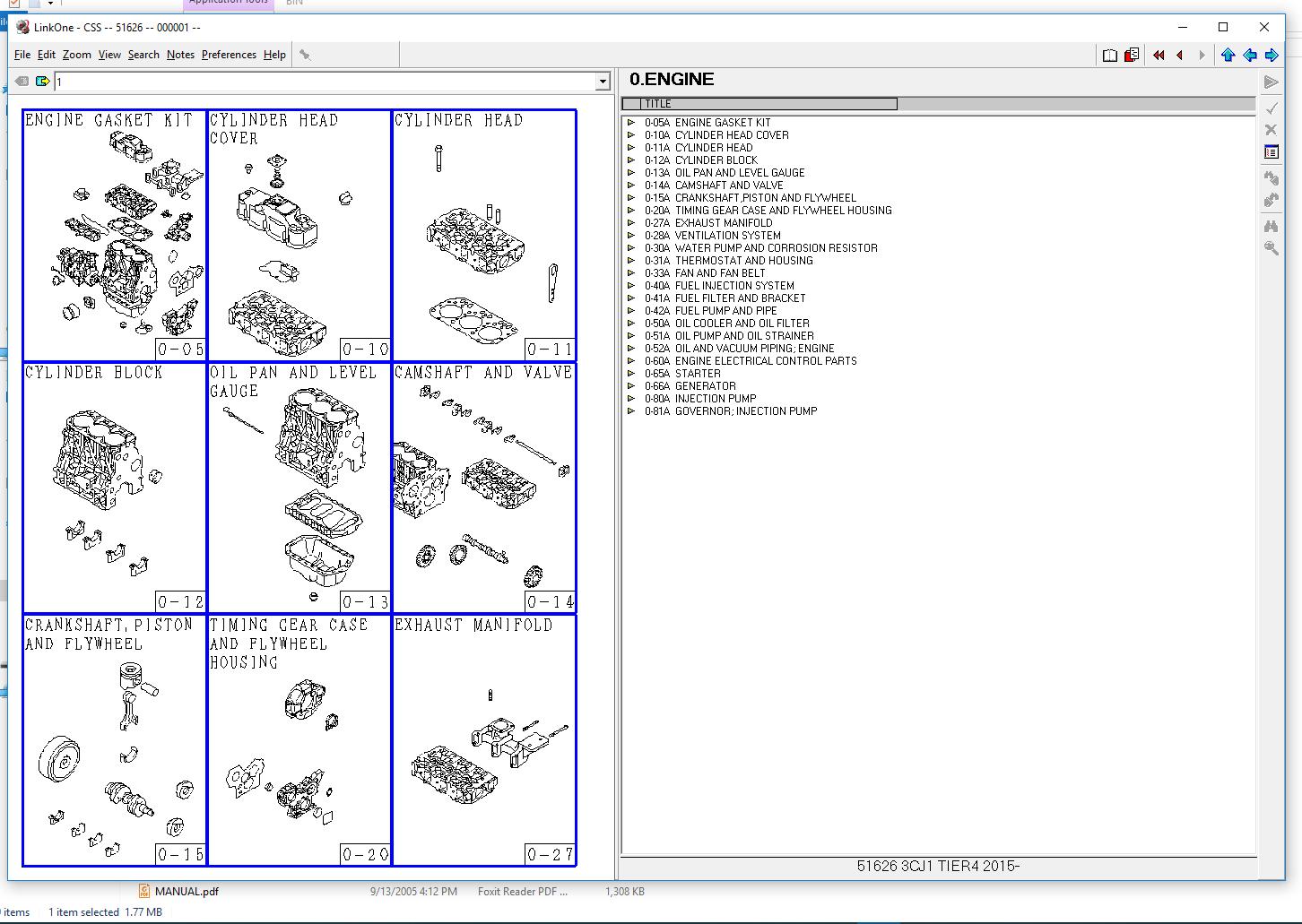The width and height of the screenshot is (1302, 924).
Task: Jump back using the double-arrow rewind icon
Action: [1158, 55]
